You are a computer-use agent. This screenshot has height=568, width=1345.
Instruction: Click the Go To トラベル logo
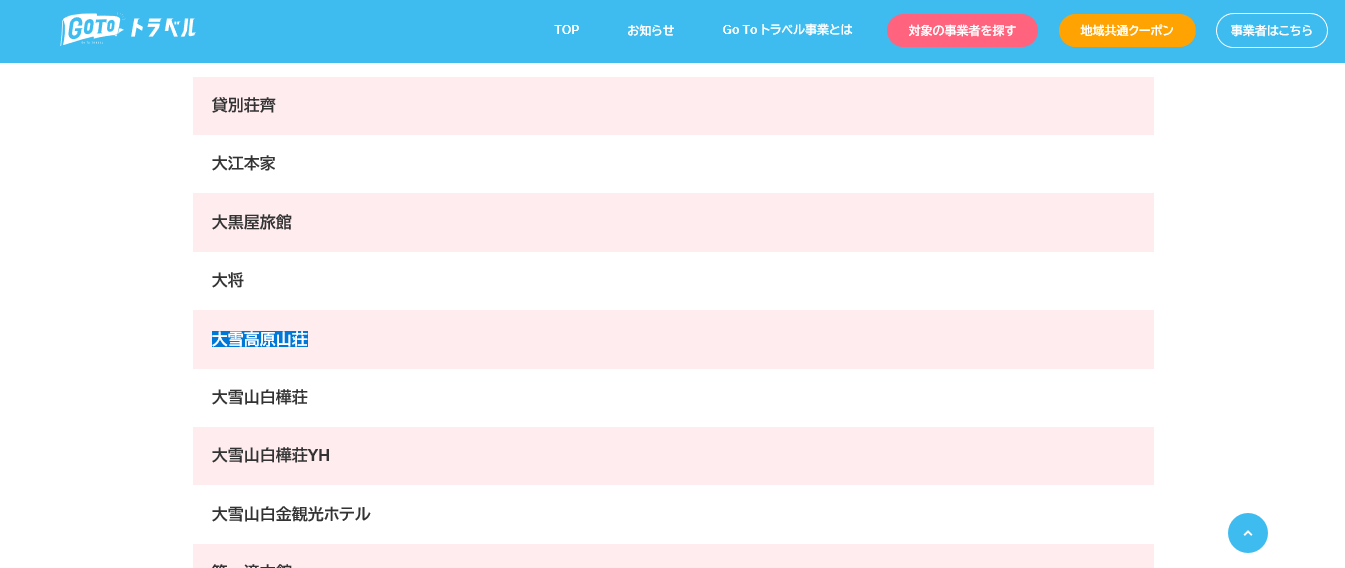(x=128, y=29)
